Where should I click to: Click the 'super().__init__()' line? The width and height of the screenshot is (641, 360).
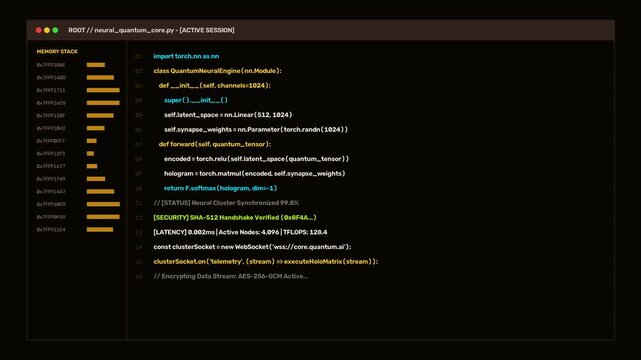tap(196, 100)
